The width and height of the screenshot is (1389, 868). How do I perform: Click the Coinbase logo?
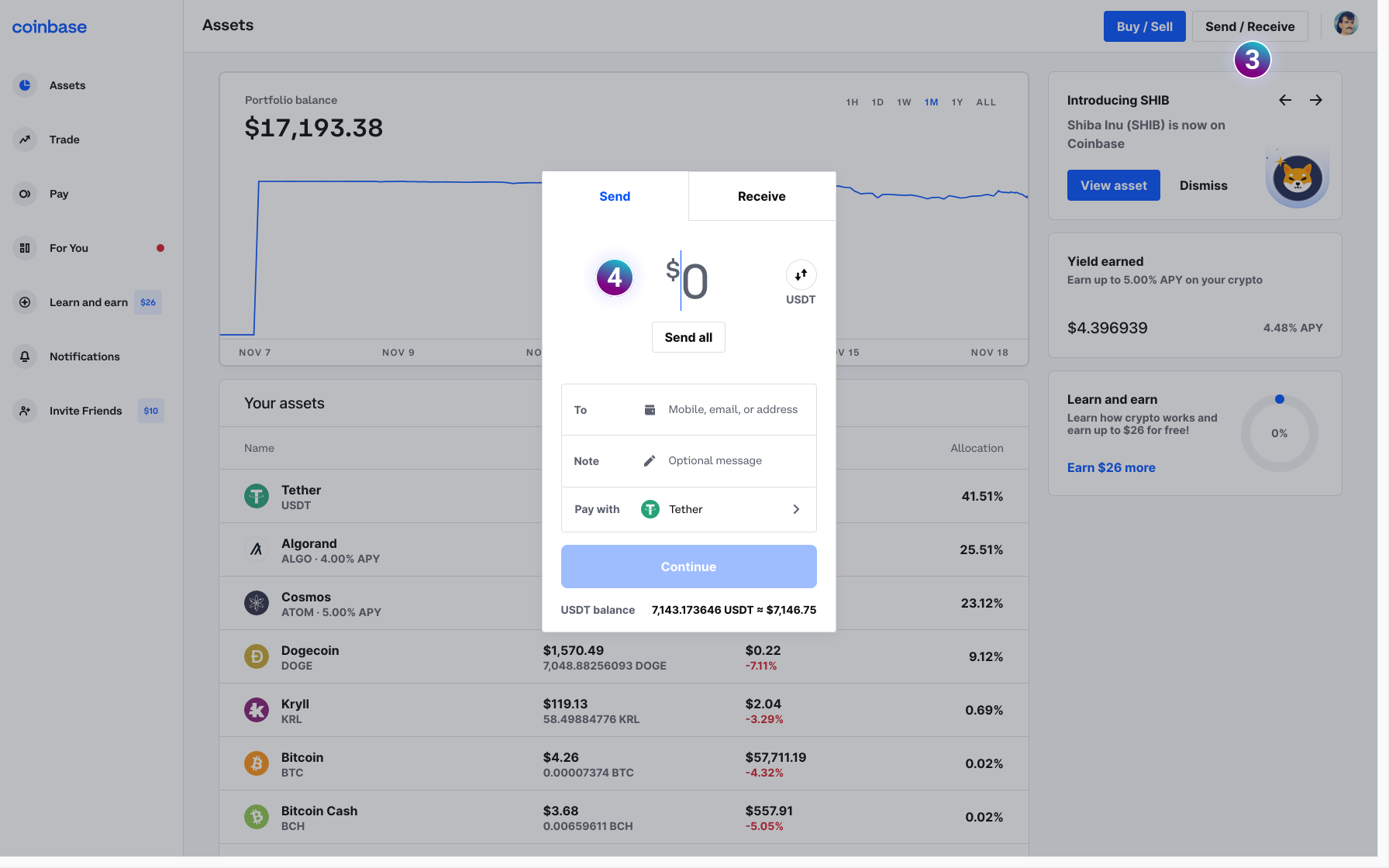(50, 27)
